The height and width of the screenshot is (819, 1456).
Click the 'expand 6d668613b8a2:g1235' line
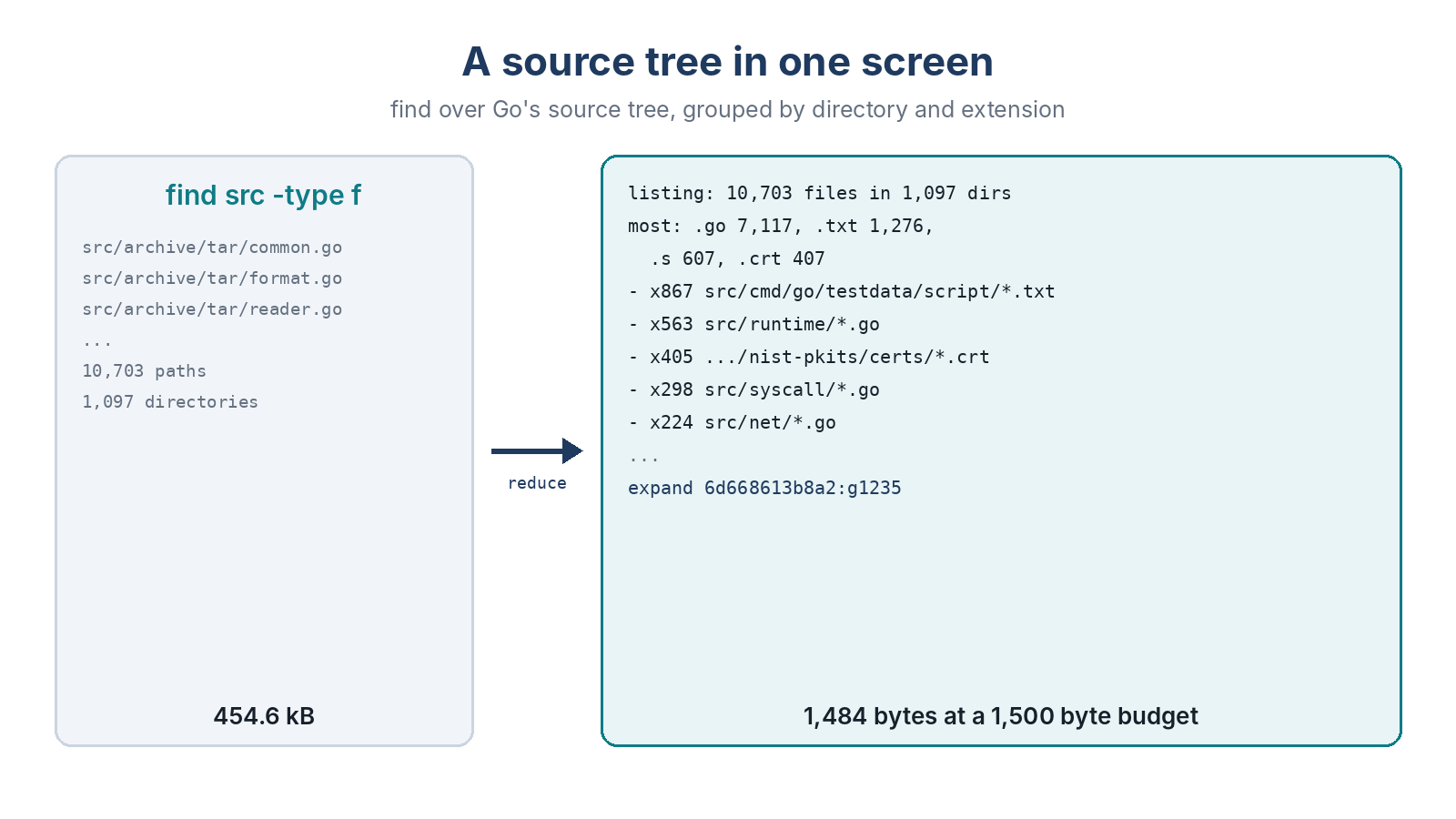[x=764, y=488]
